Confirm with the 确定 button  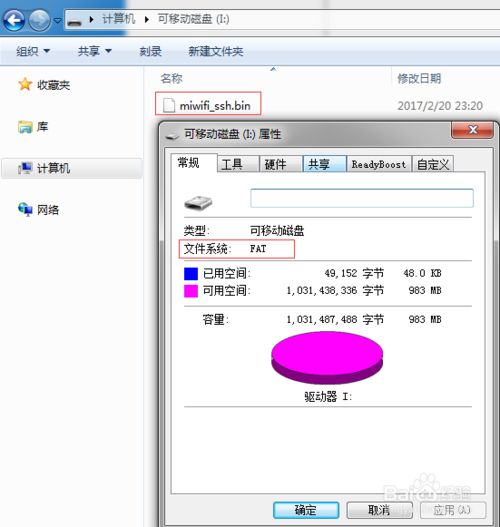[306, 510]
